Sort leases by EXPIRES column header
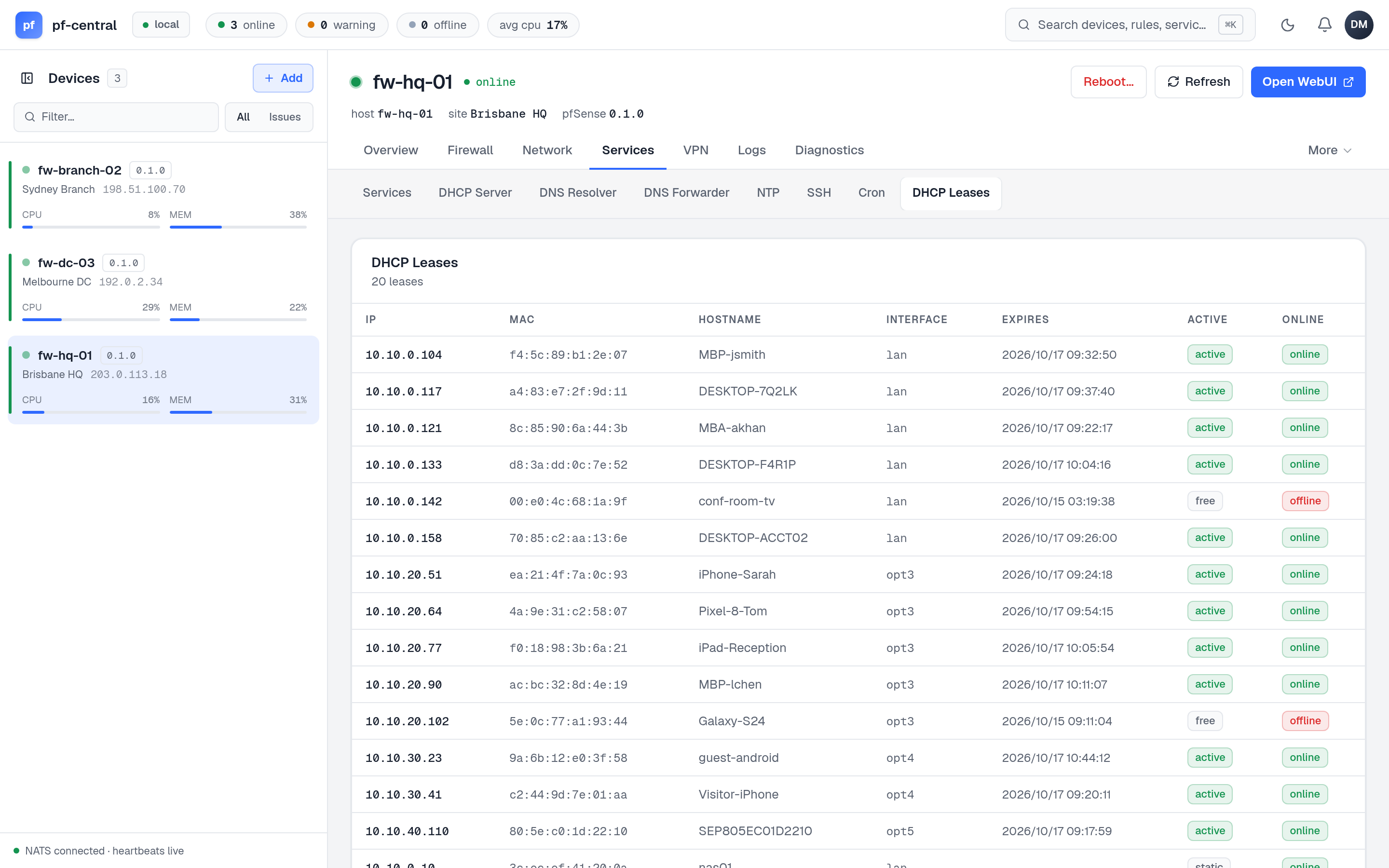 click(1025, 320)
